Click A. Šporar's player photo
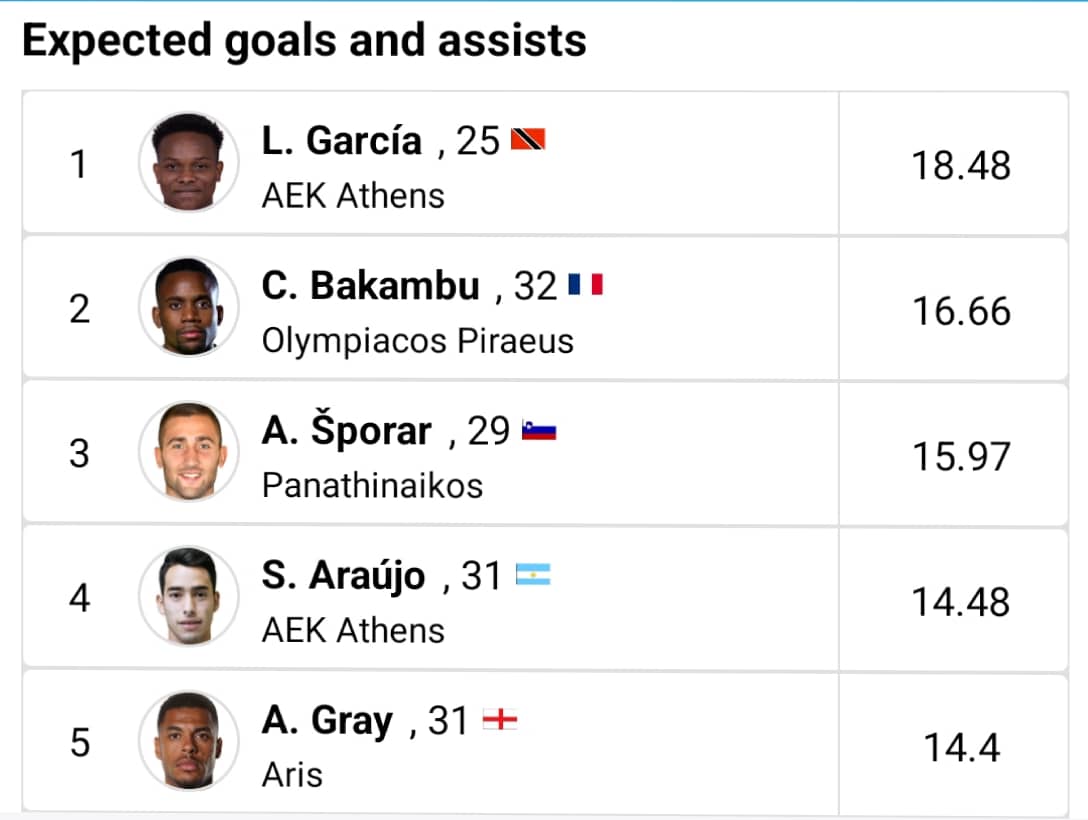This screenshot has width=1088, height=820. click(x=188, y=452)
